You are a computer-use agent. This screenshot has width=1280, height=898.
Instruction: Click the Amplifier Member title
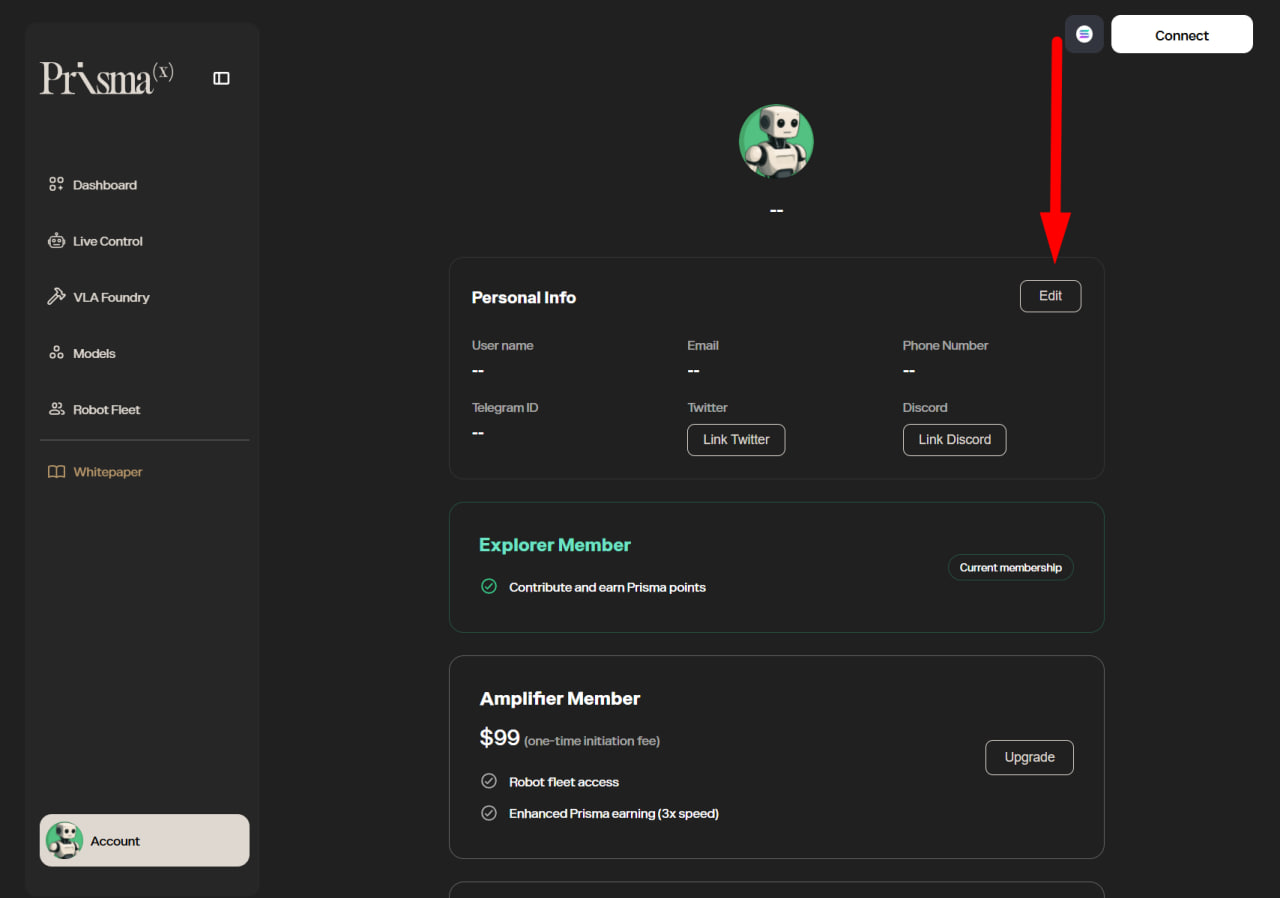(x=560, y=698)
